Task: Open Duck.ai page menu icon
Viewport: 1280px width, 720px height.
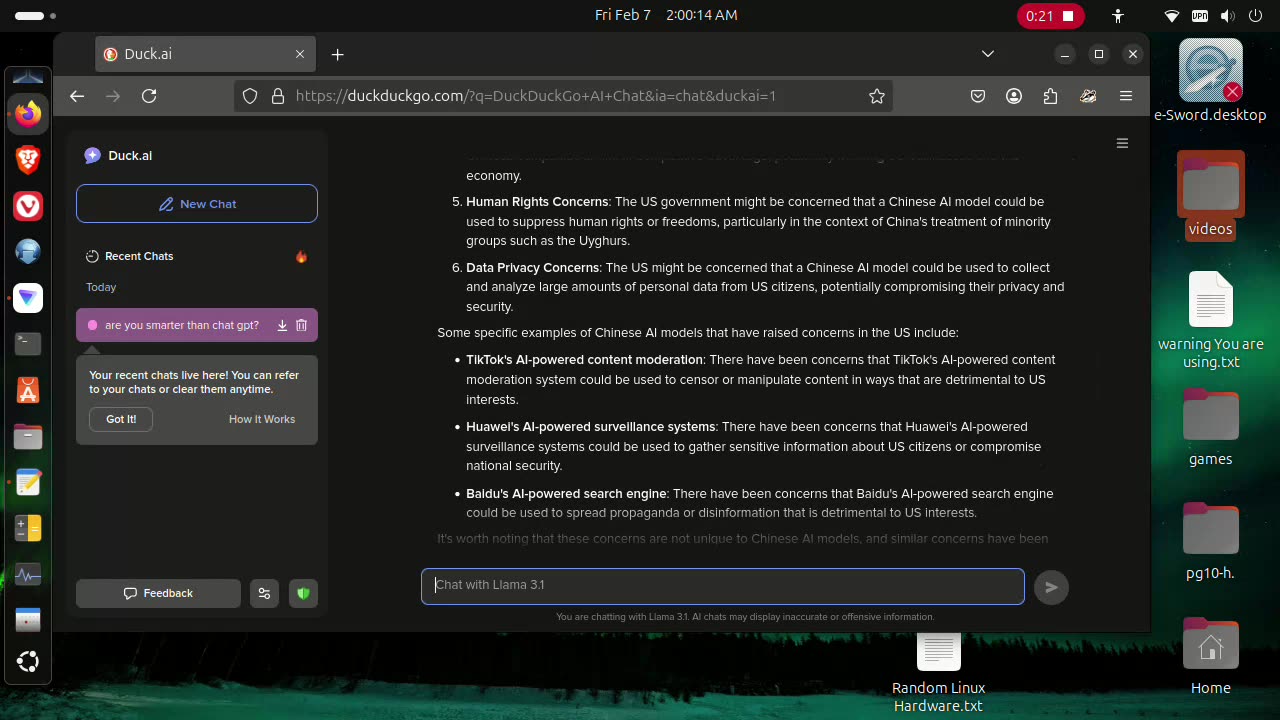Action: point(1122,143)
